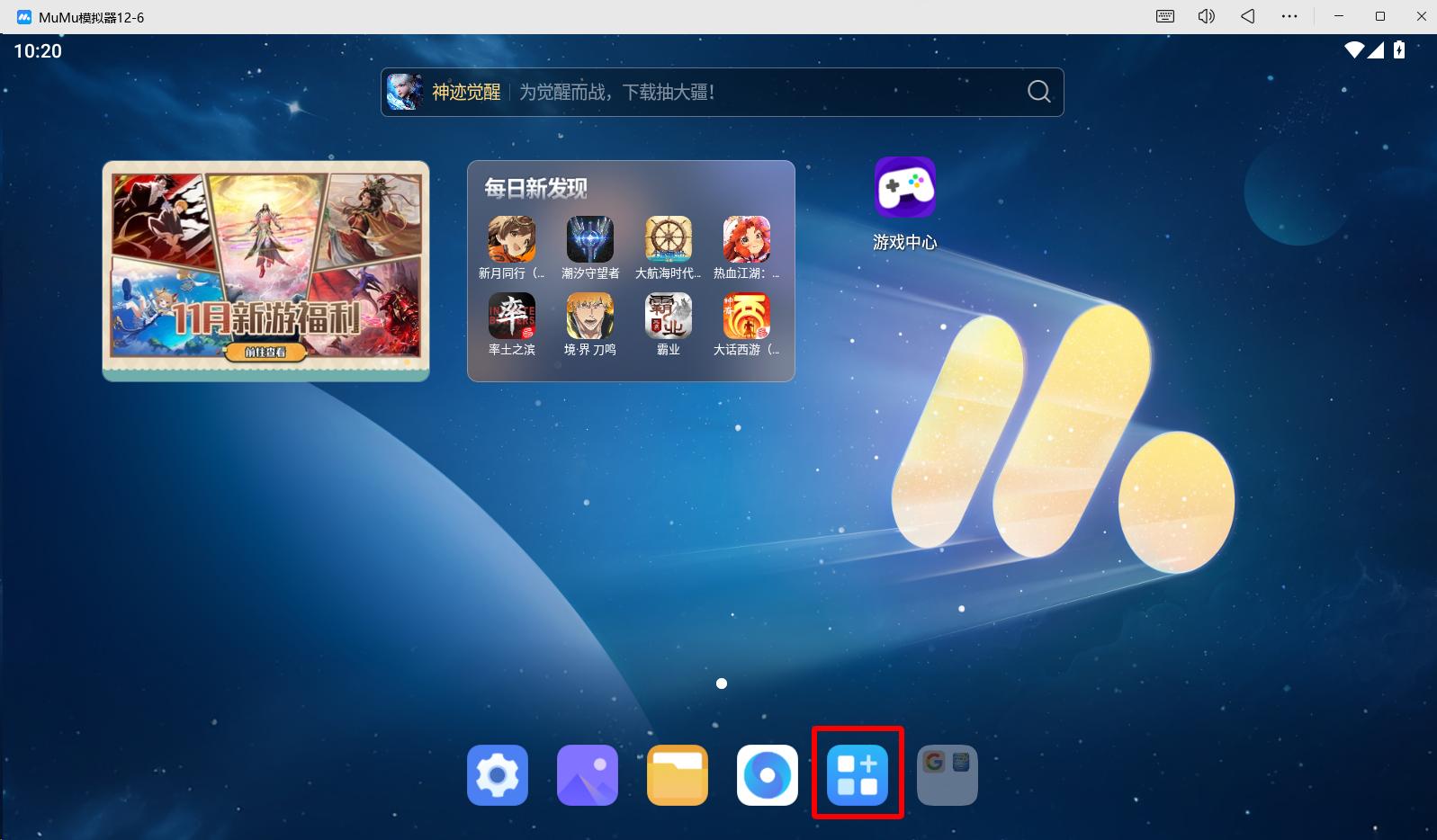Expand the three-dots more options menu

pyautogui.click(x=1289, y=16)
